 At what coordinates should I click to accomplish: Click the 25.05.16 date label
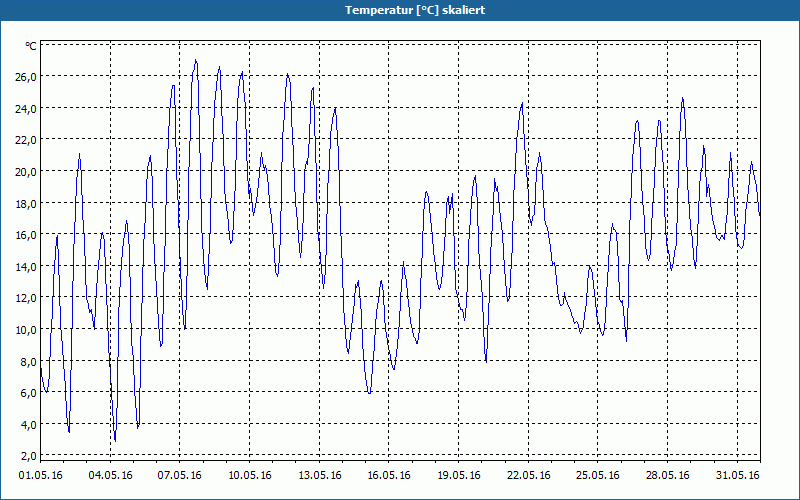(597, 476)
